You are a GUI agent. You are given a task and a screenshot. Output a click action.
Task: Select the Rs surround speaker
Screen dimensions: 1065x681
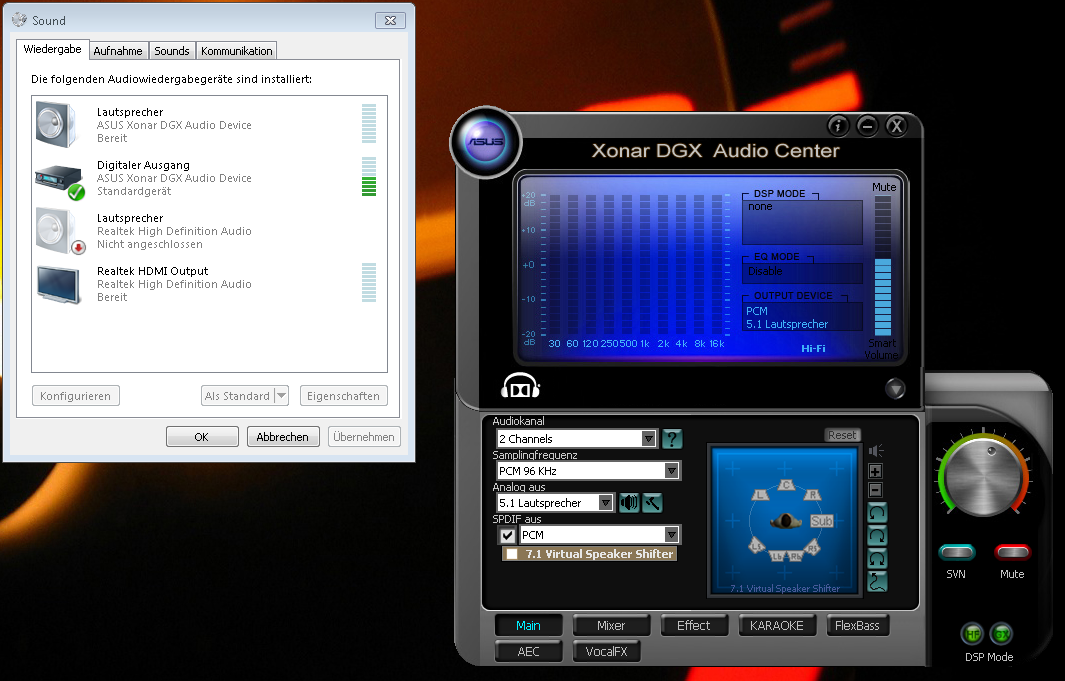(x=812, y=547)
